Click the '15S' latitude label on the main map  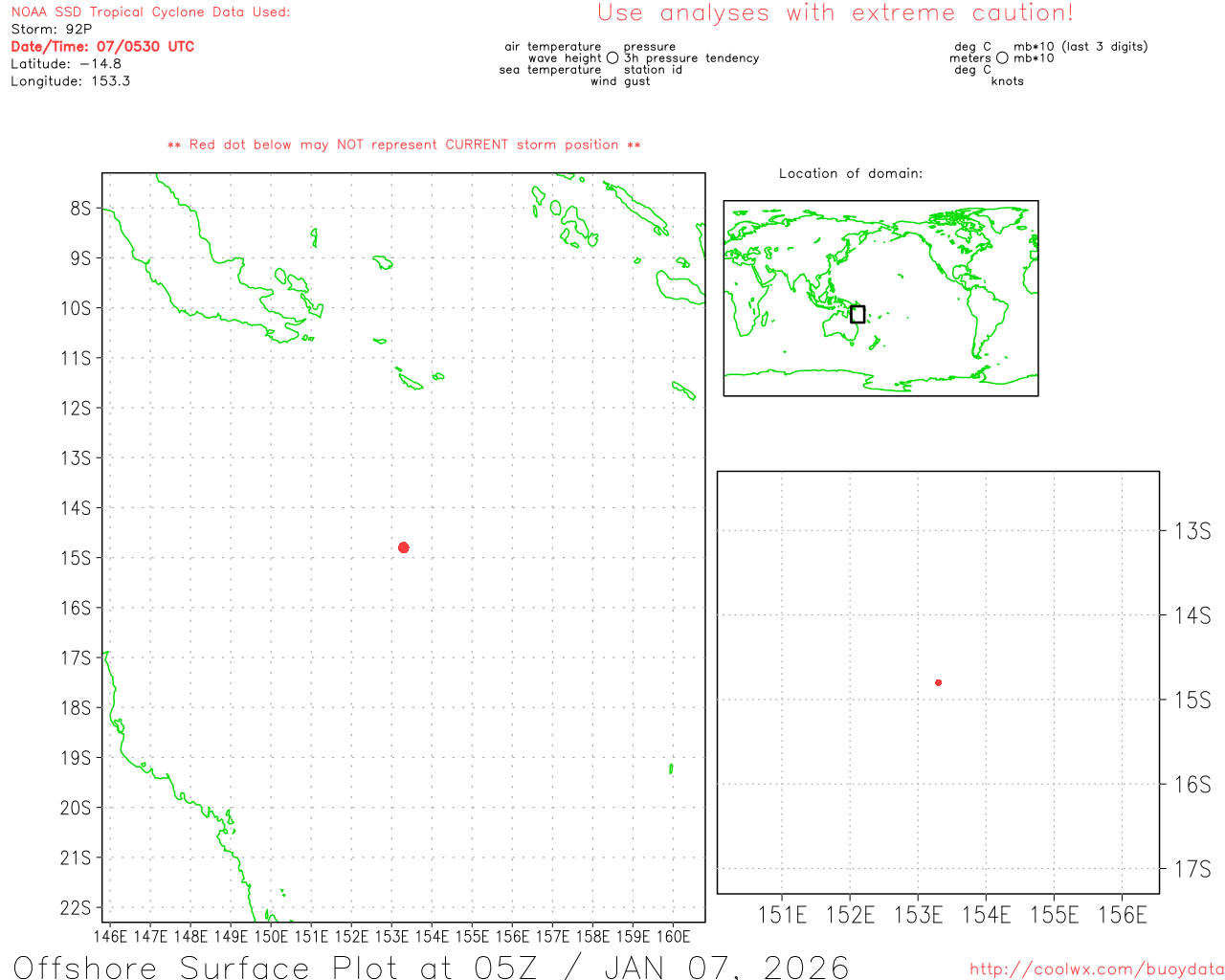click(x=76, y=558)
